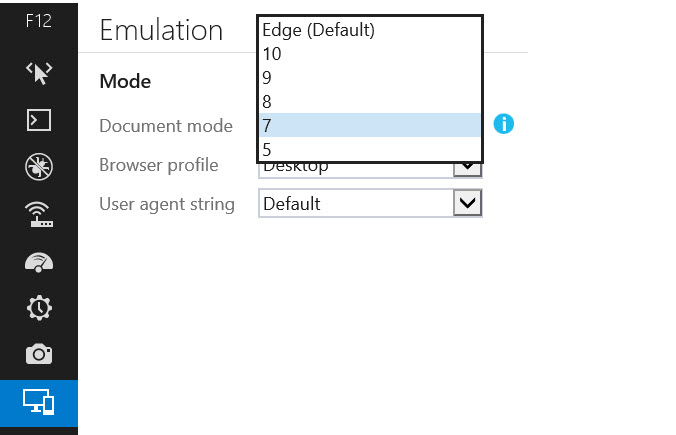The width and height of the screenshot is (676, 435).
Task: Choose document mode 10 from list
Action: point(370,54)
